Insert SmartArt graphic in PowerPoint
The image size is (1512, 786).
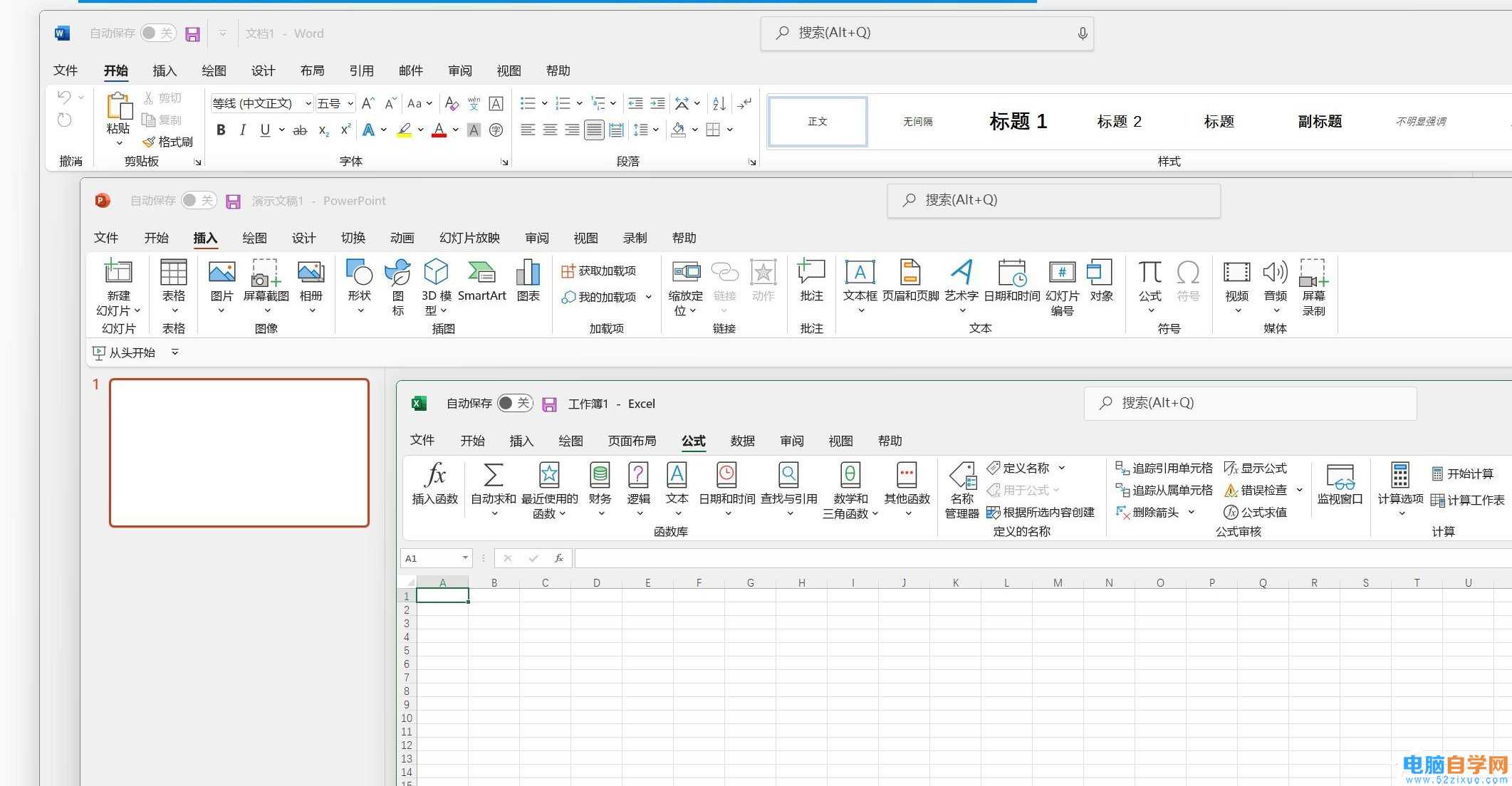click(481, 281)
